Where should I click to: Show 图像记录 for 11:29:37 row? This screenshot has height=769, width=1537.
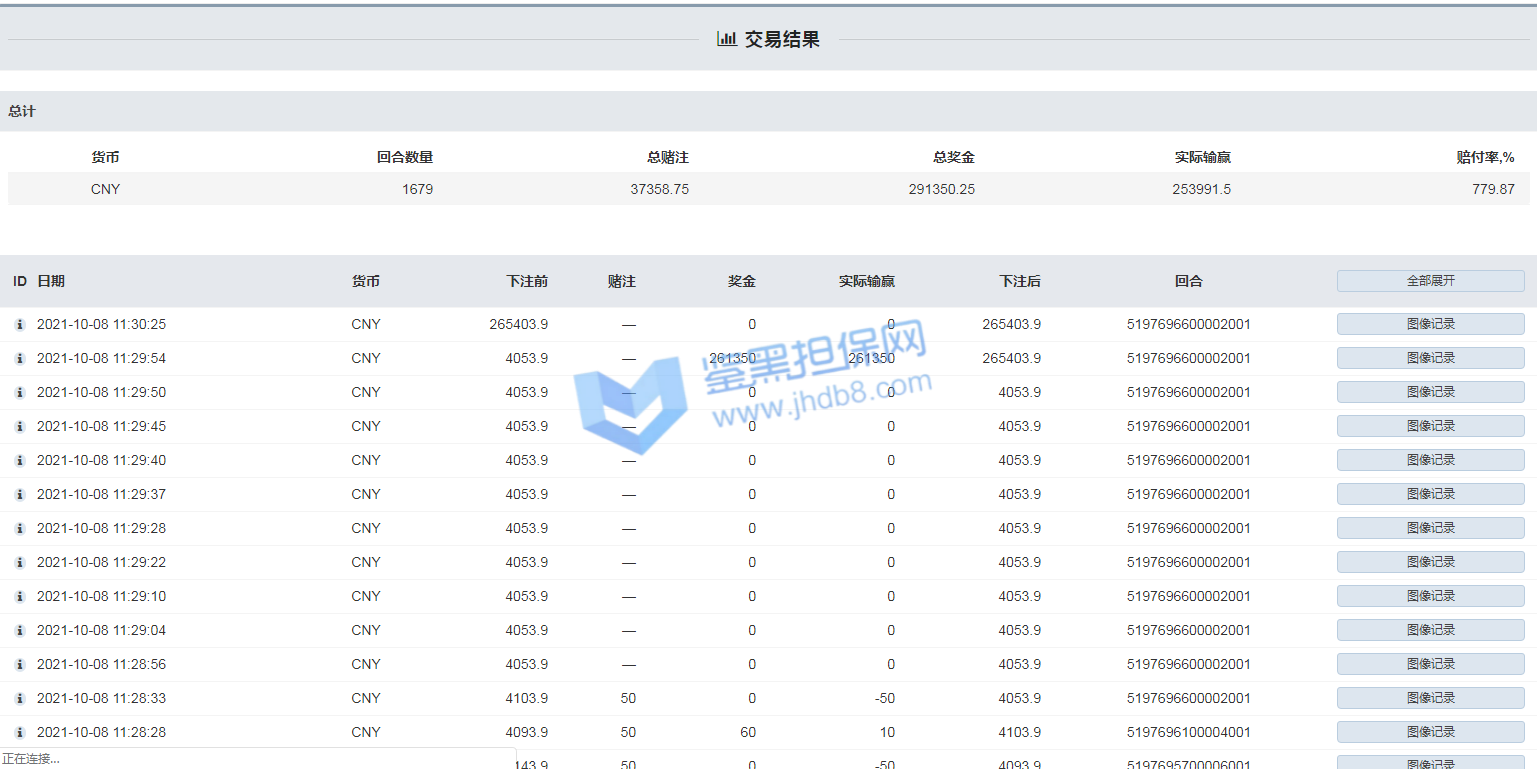(1430, 494)
